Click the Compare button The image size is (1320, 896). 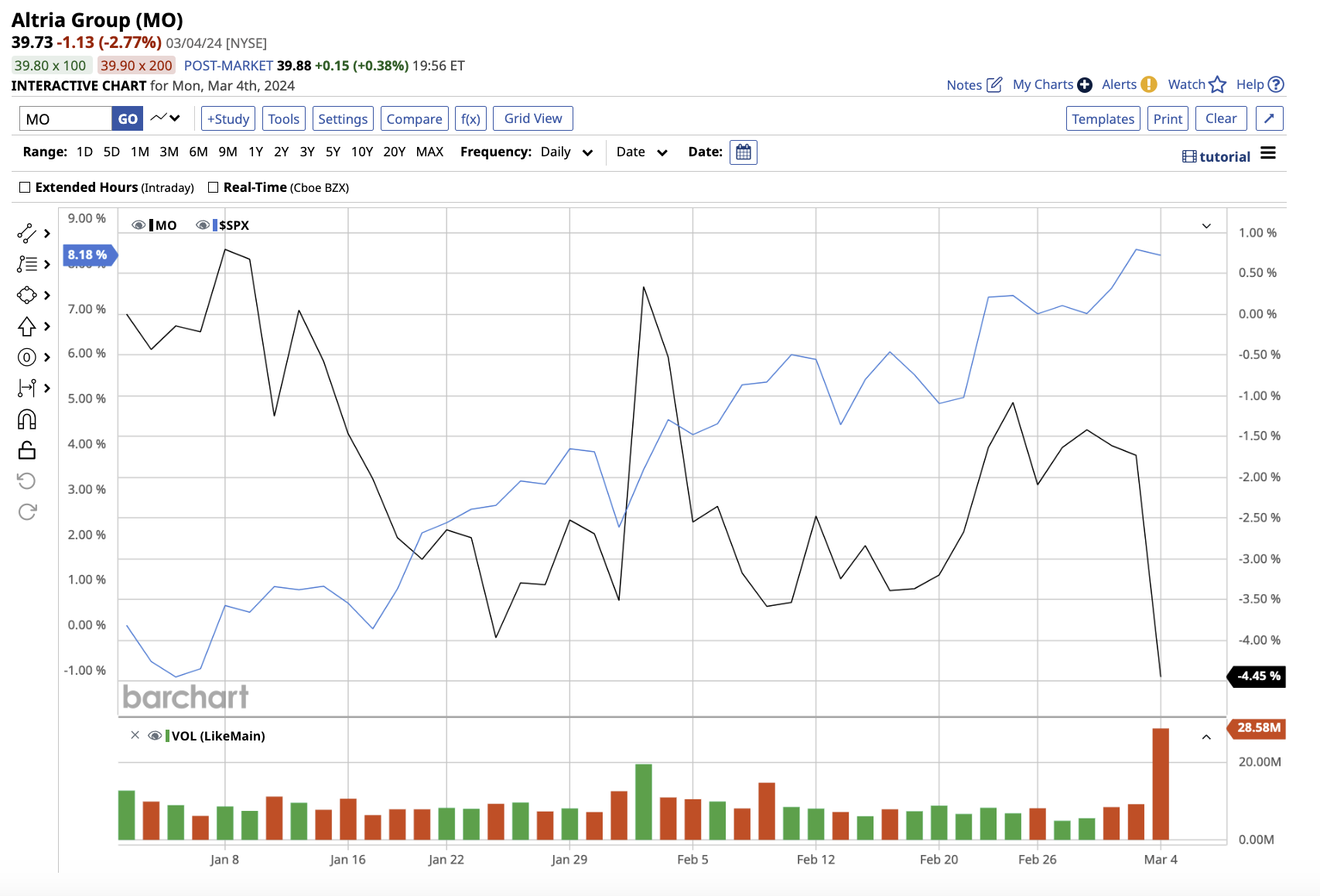pos(414,118)
